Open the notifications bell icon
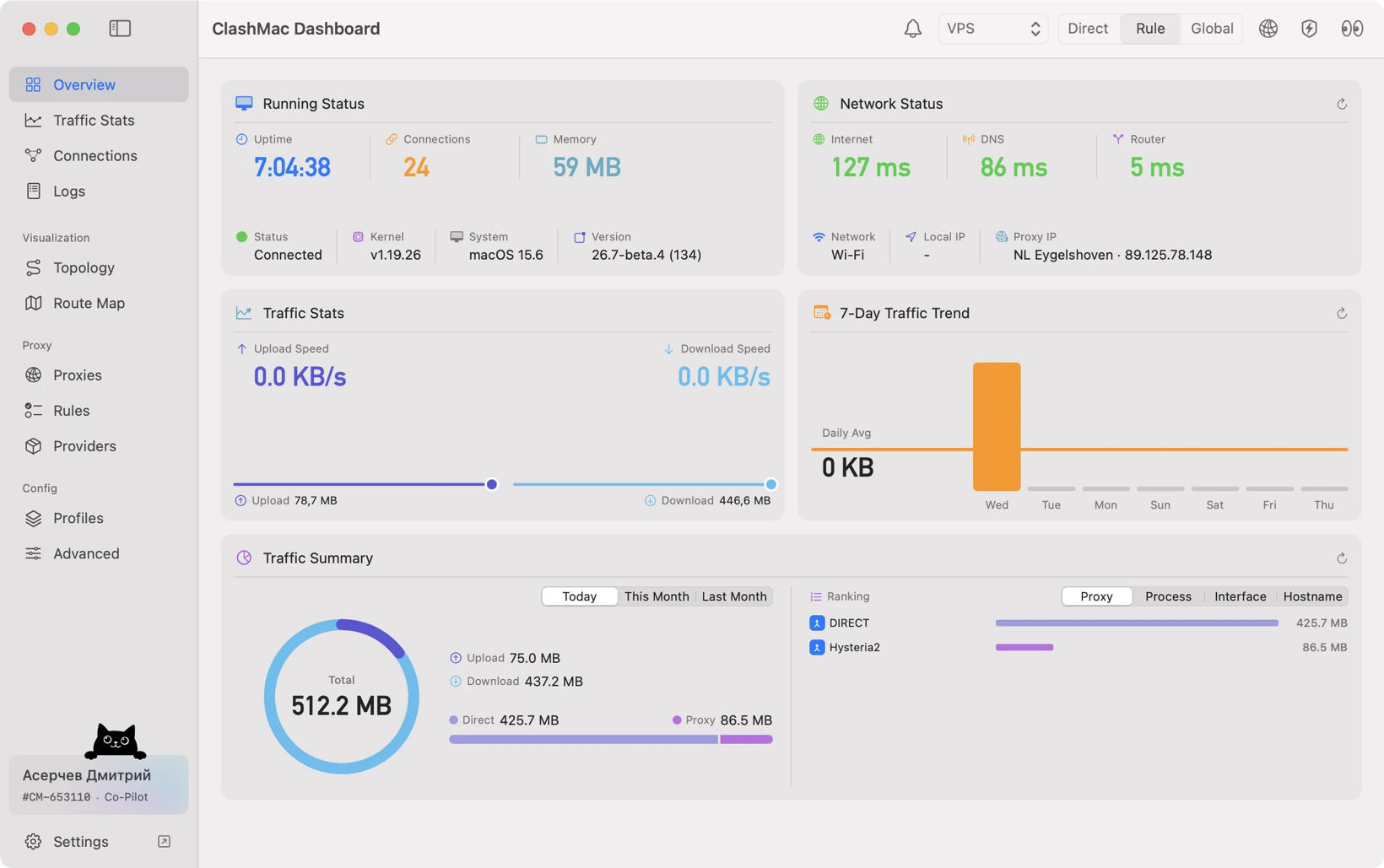Image resolution: width=1384 pixels, height=868 pixels. pos(912,29)
